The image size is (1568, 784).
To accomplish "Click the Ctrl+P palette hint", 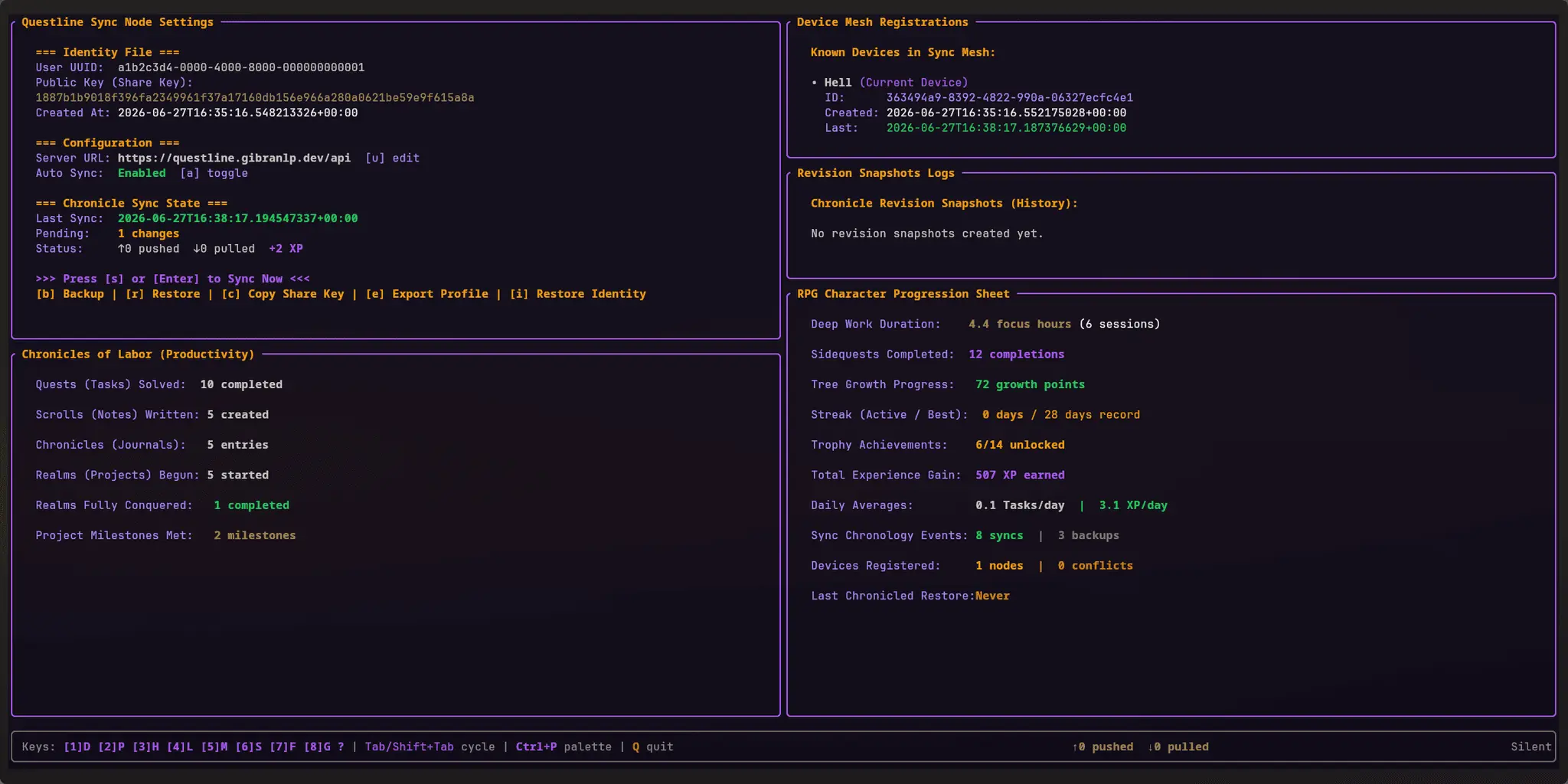I will [x=563, y=746].
